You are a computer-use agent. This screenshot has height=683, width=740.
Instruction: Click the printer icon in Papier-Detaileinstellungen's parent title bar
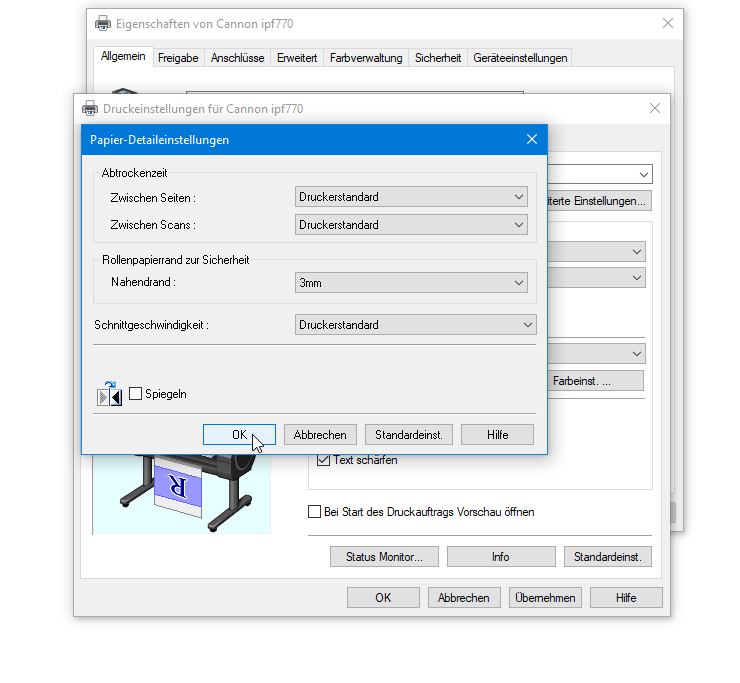(x=90, y=108)
